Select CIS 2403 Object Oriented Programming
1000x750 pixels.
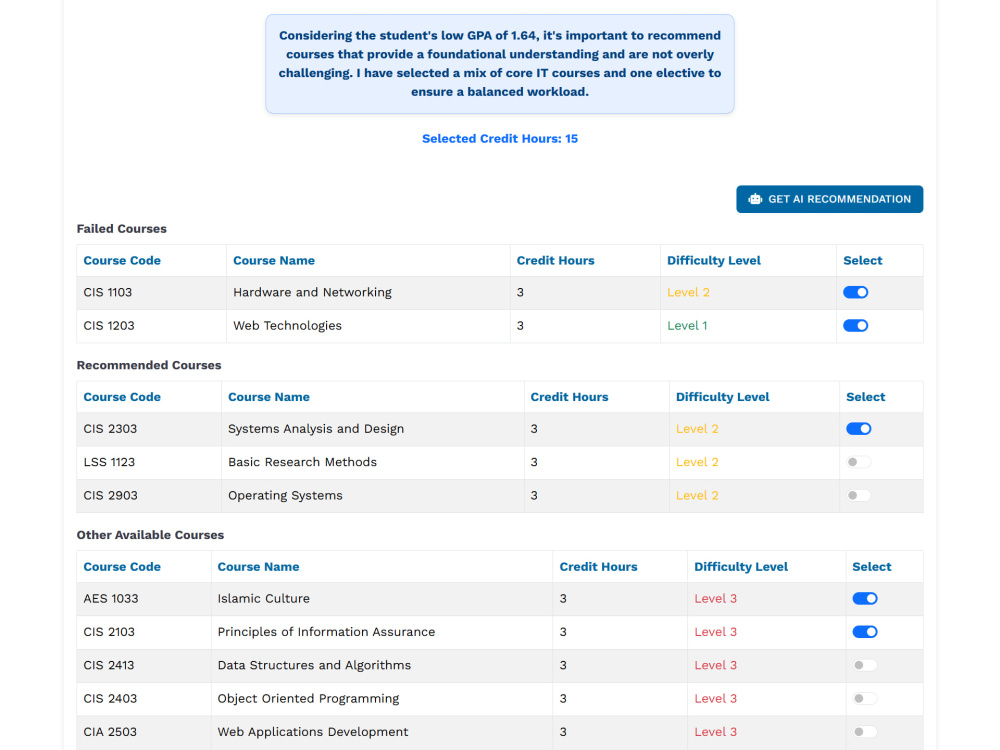point(865,698)
